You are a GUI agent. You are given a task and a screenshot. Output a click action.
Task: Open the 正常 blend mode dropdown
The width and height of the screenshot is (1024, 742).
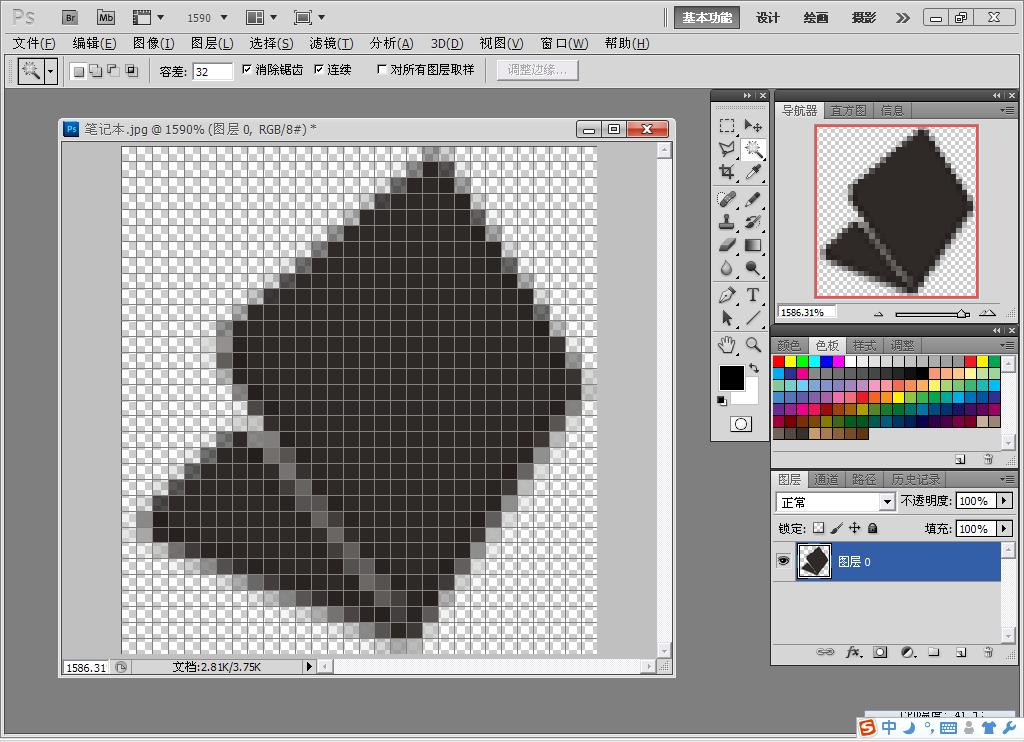(x=835, y=502)
